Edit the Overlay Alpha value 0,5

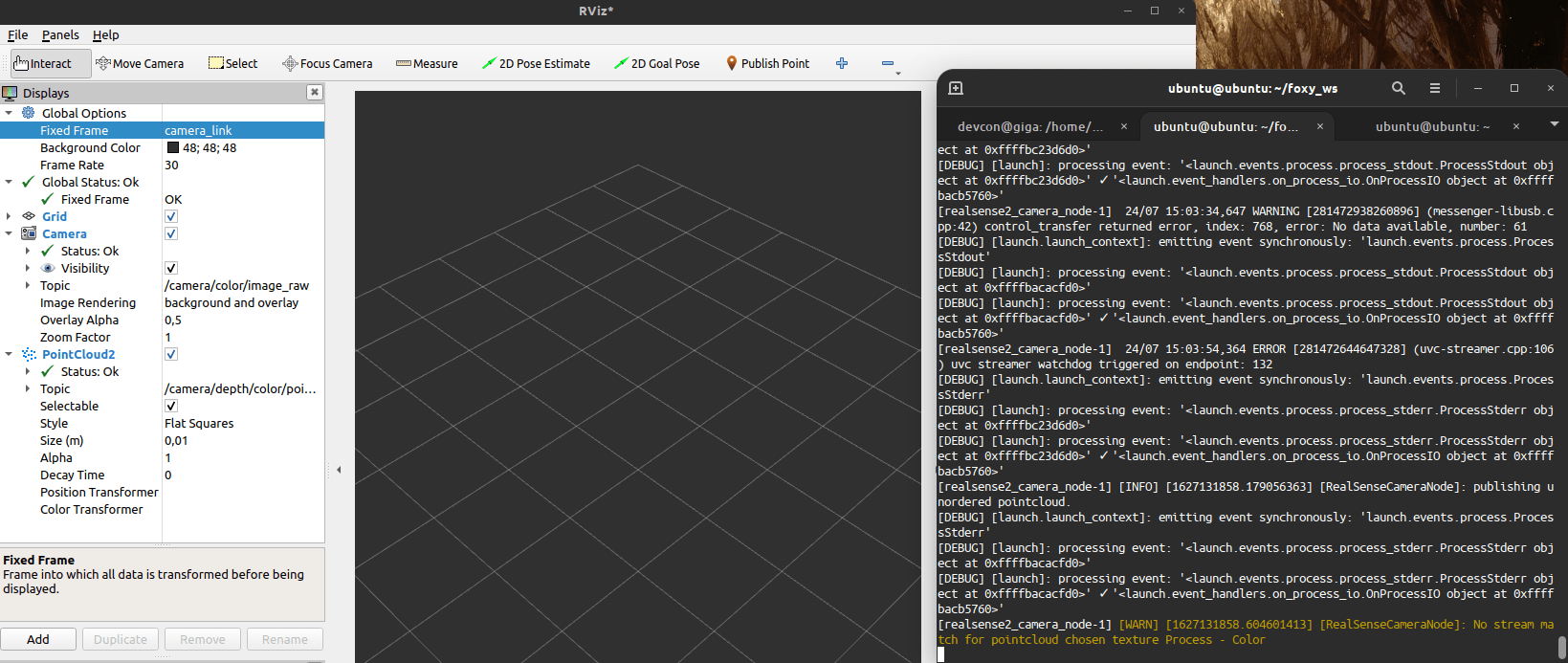click(x=243, y=320)
